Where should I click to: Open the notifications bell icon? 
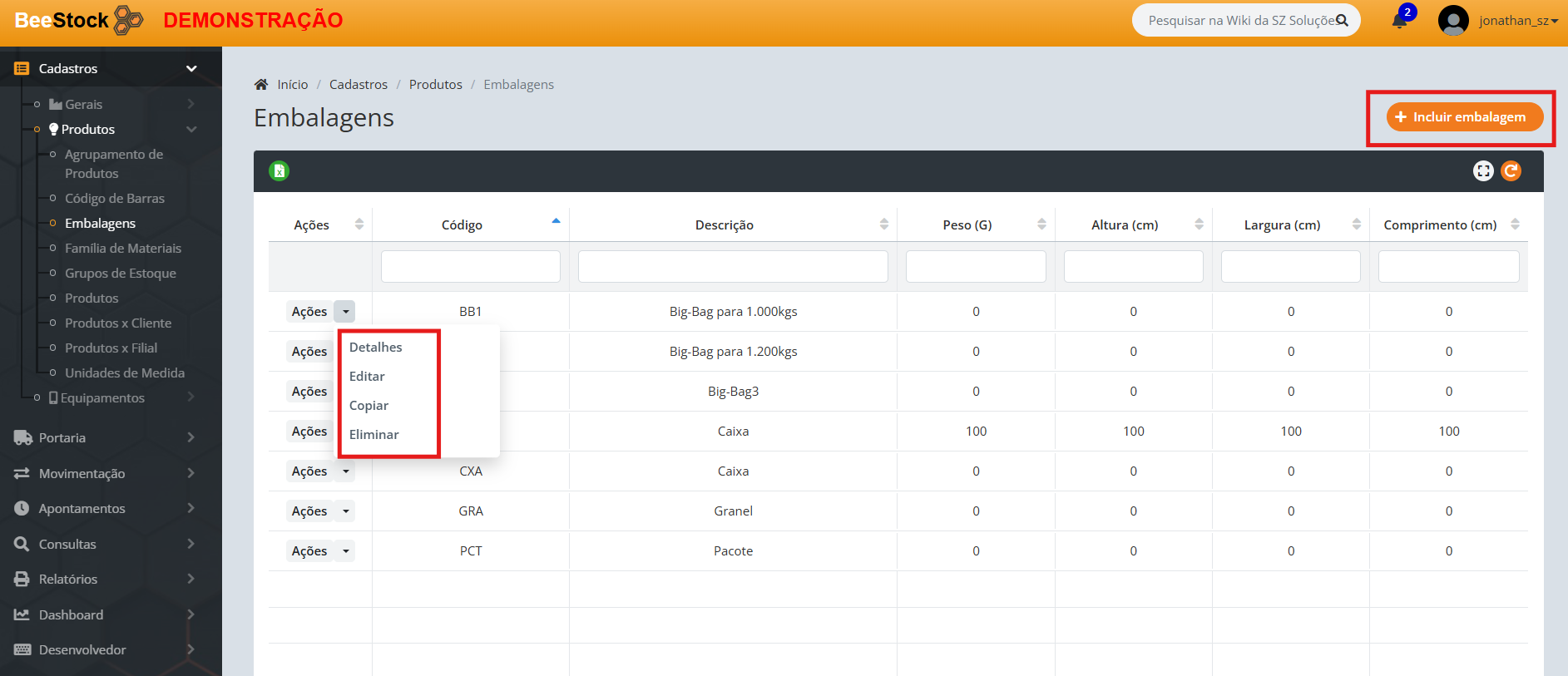click(x=1400, y=21)
